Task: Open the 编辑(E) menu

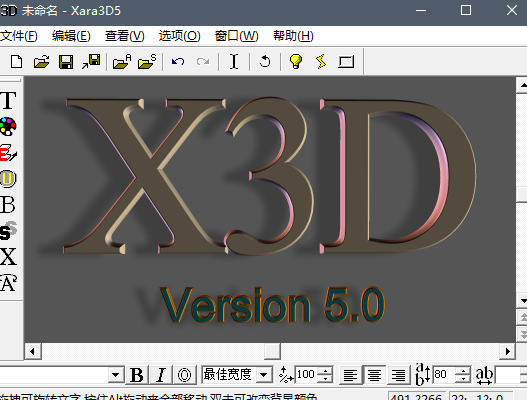Action: click(x=71, y=36)
